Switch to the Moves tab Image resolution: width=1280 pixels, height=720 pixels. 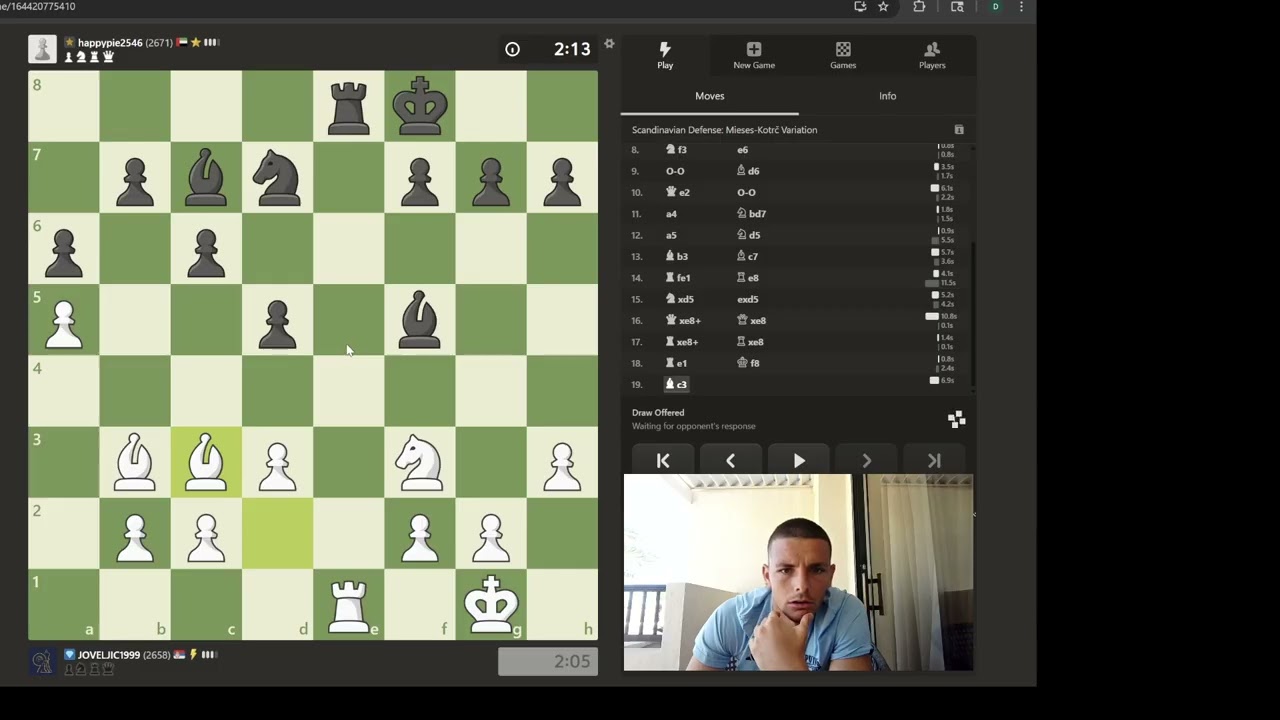click(710, 96)
